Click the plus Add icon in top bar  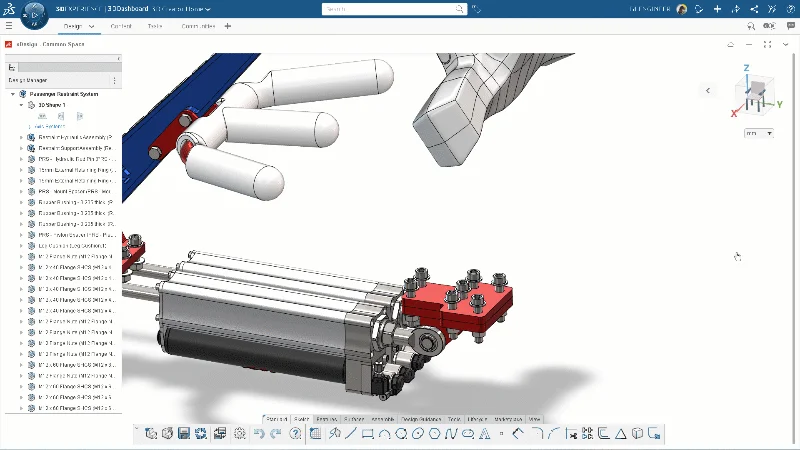pos(718,9)
